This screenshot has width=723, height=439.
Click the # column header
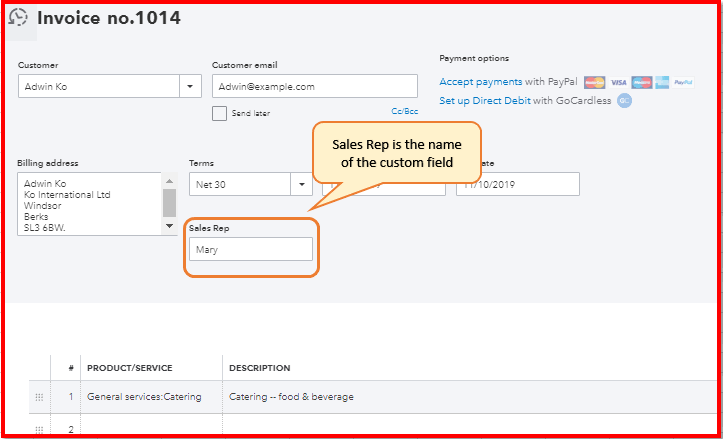(71, 368)
